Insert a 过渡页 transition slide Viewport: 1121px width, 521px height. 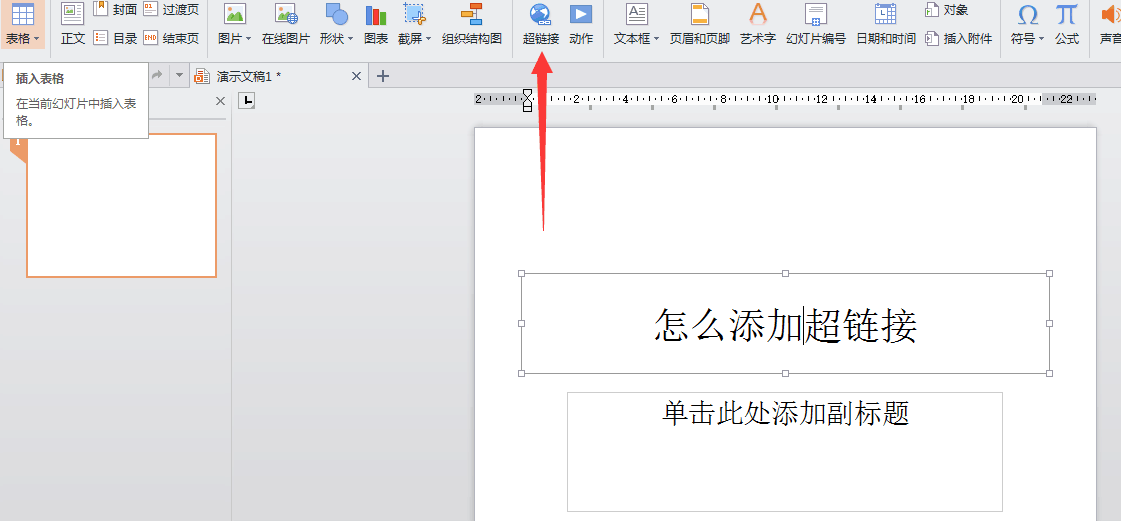point(171,9)
